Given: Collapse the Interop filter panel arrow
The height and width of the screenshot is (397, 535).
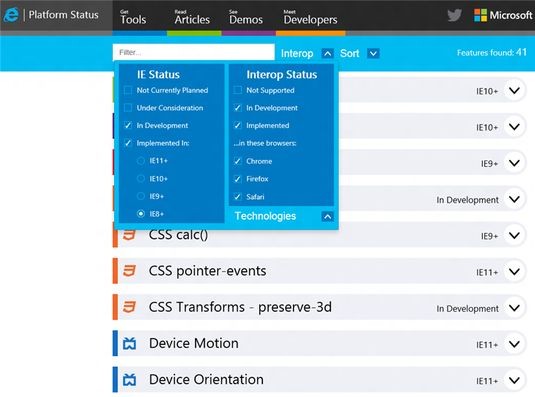Looking at the screenshot, I should (x=328, y=54).
